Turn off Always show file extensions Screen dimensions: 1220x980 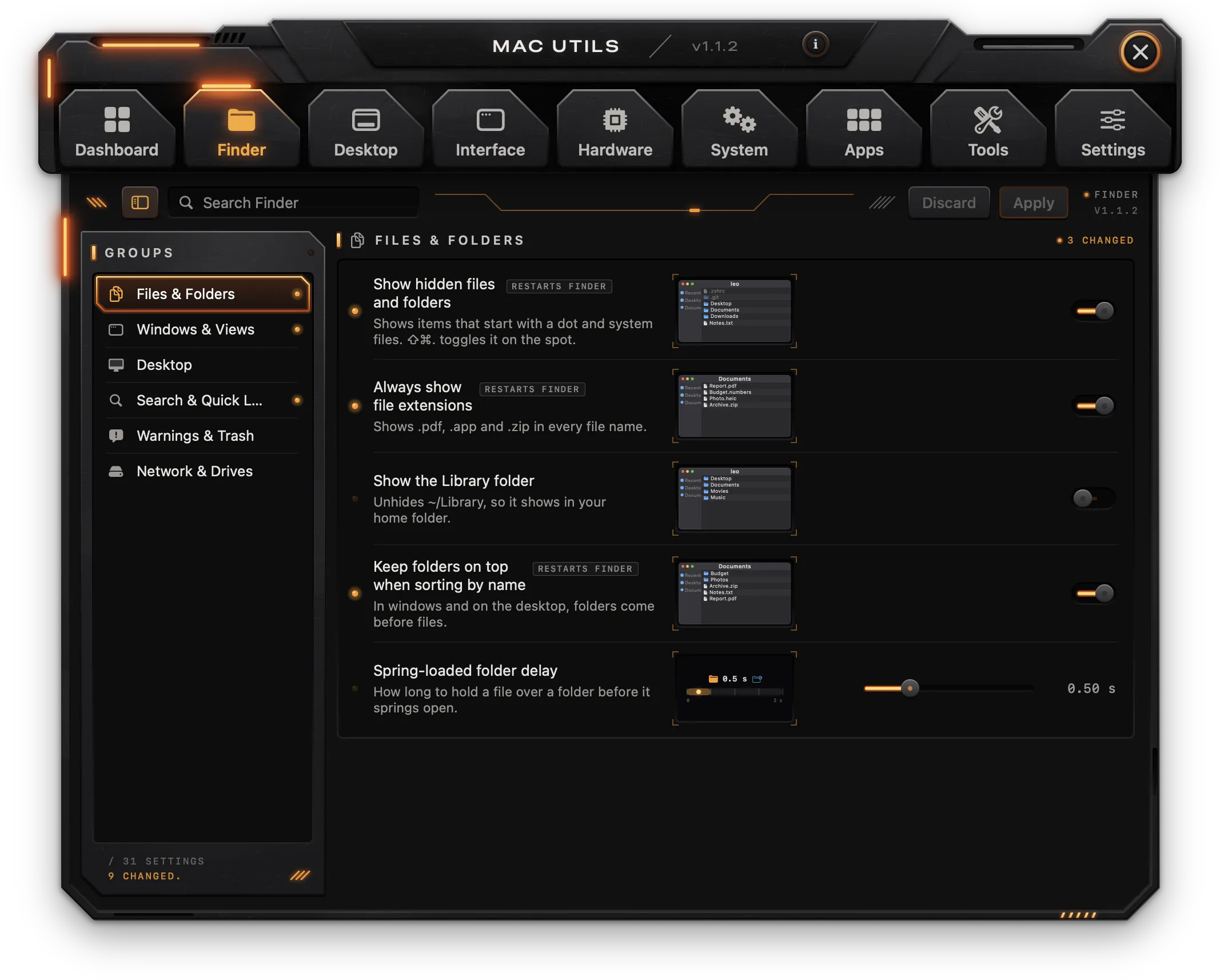(x=1094, y=406)
